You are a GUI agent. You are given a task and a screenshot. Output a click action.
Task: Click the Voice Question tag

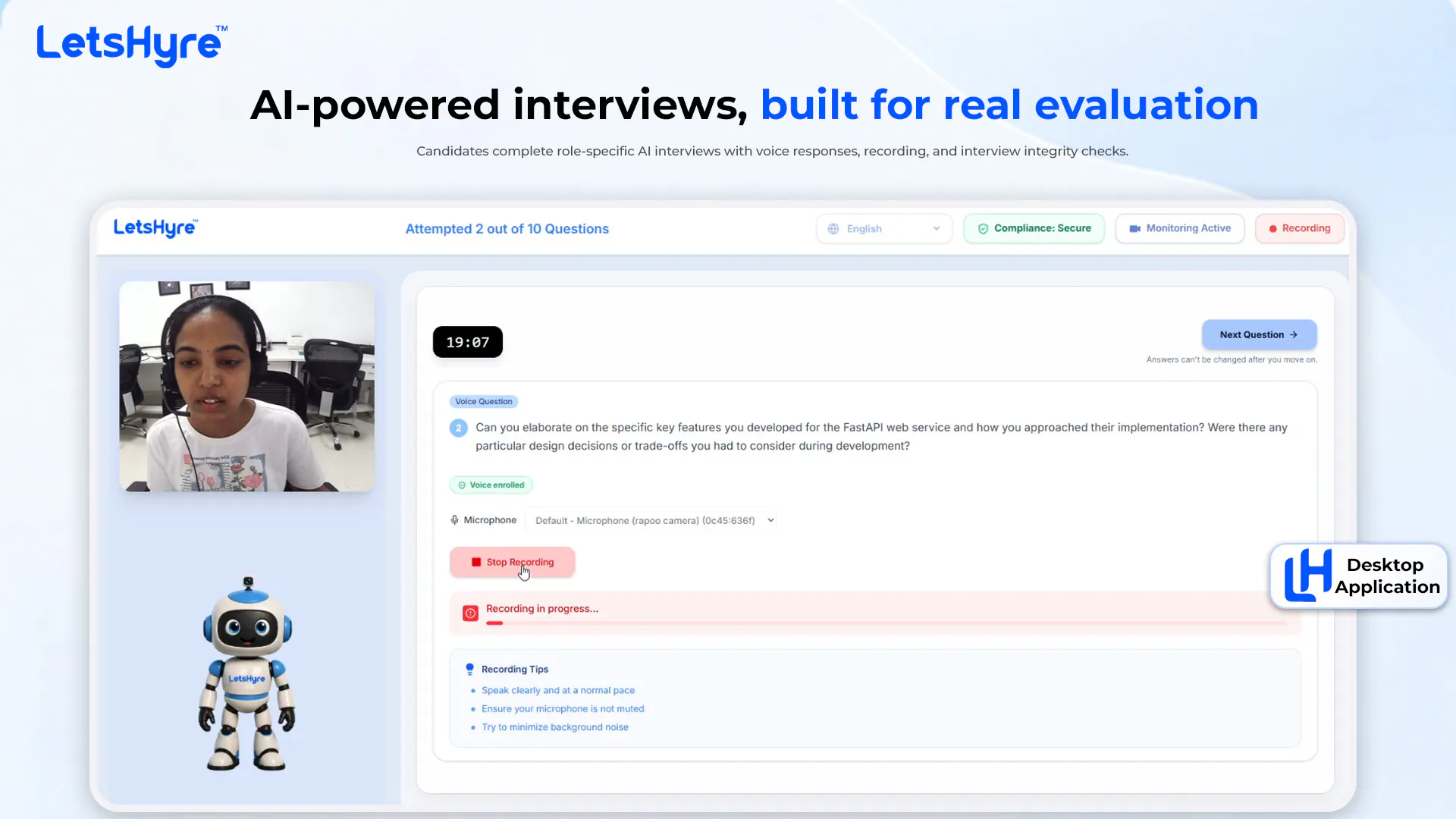pos(484,401)
